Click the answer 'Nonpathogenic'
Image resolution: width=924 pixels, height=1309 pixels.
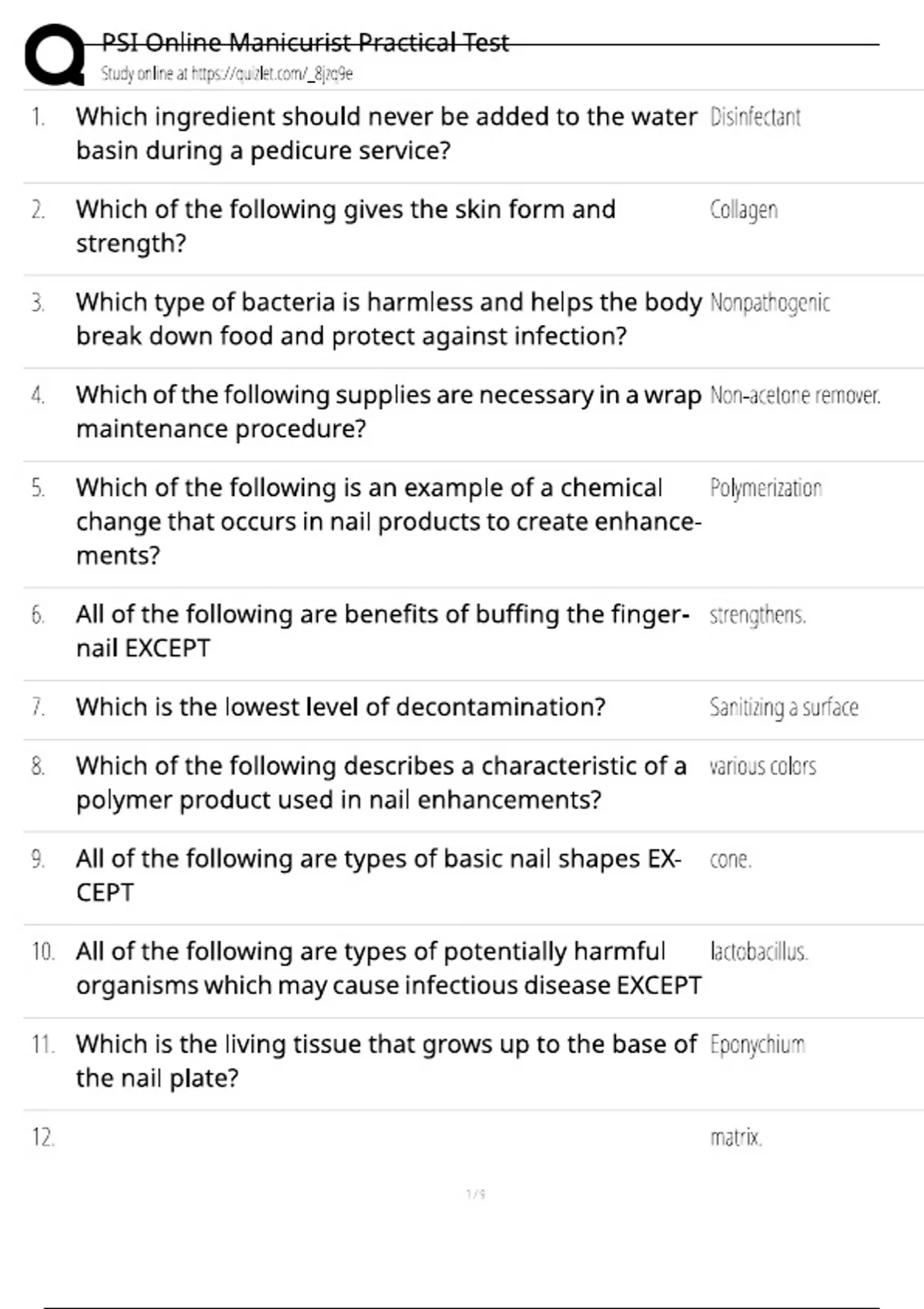[x=770, y=303]
